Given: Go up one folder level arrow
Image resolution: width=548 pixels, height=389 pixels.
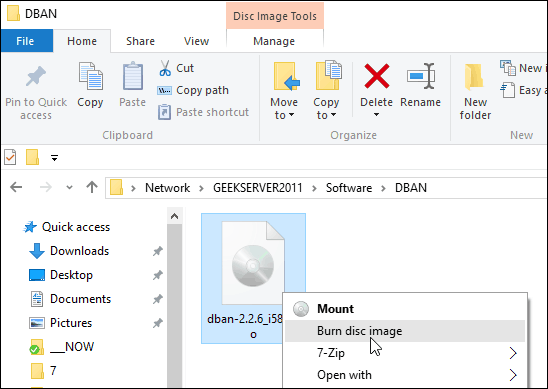Looking at the screenshot, I should coord(92,187).
